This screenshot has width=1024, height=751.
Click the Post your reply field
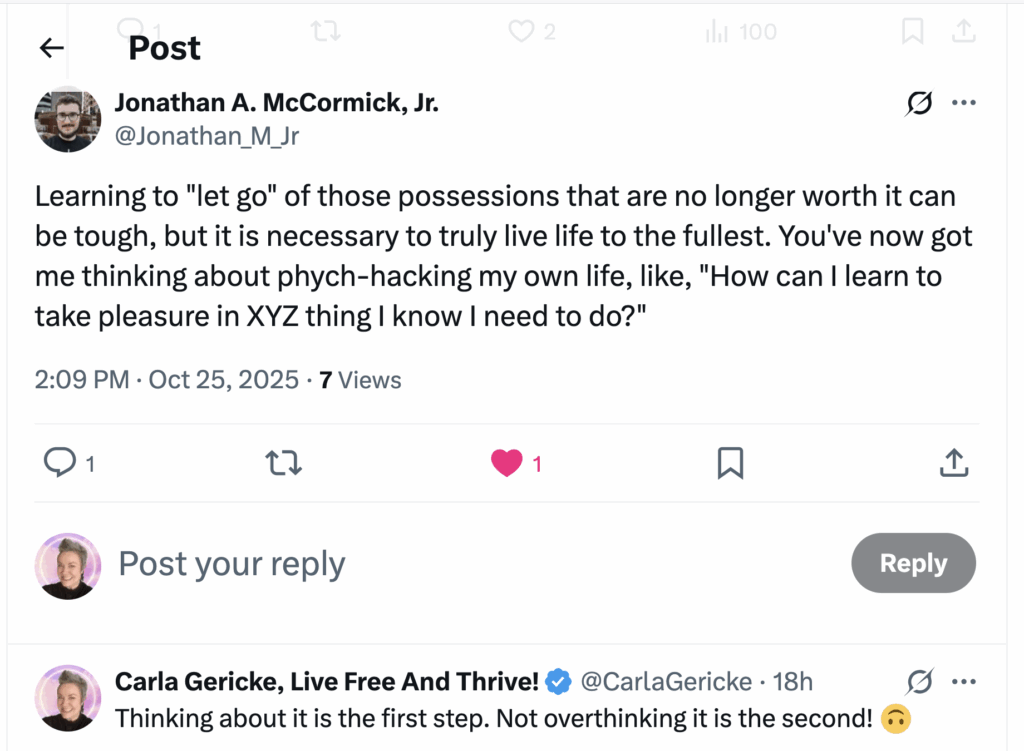click(232, 564)
